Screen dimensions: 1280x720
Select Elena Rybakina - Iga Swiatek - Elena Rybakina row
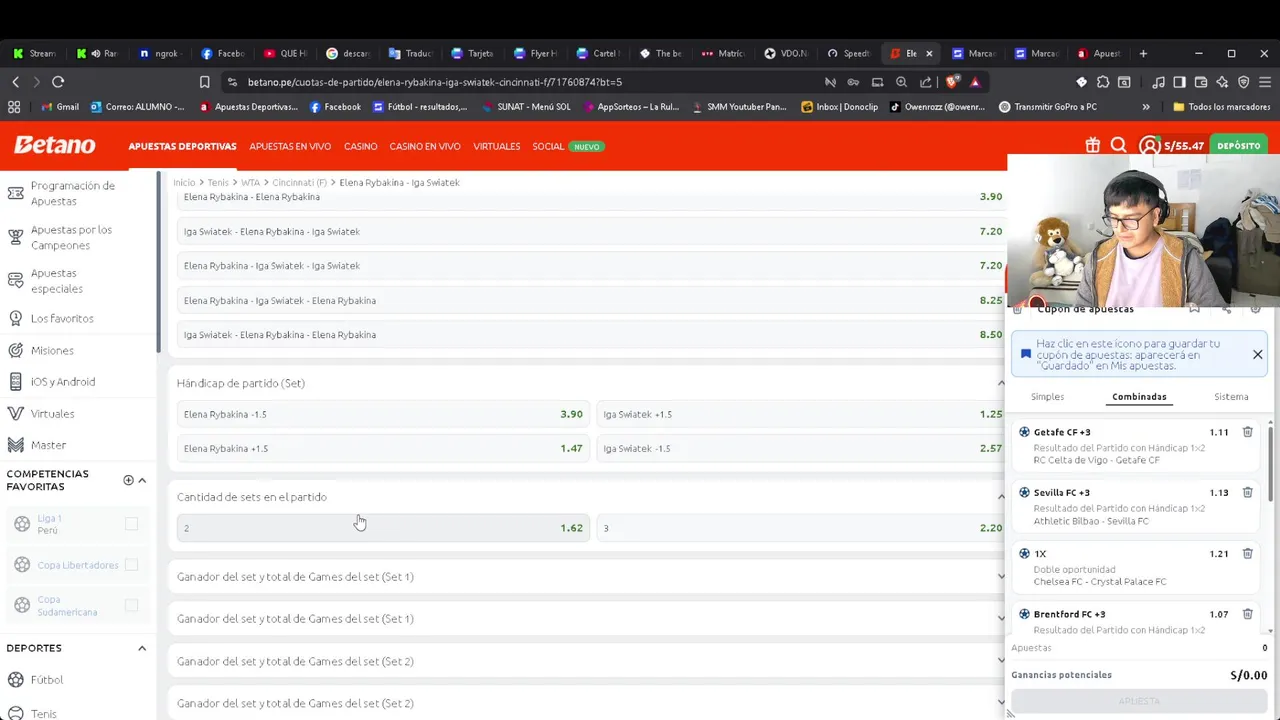[591, 300]
